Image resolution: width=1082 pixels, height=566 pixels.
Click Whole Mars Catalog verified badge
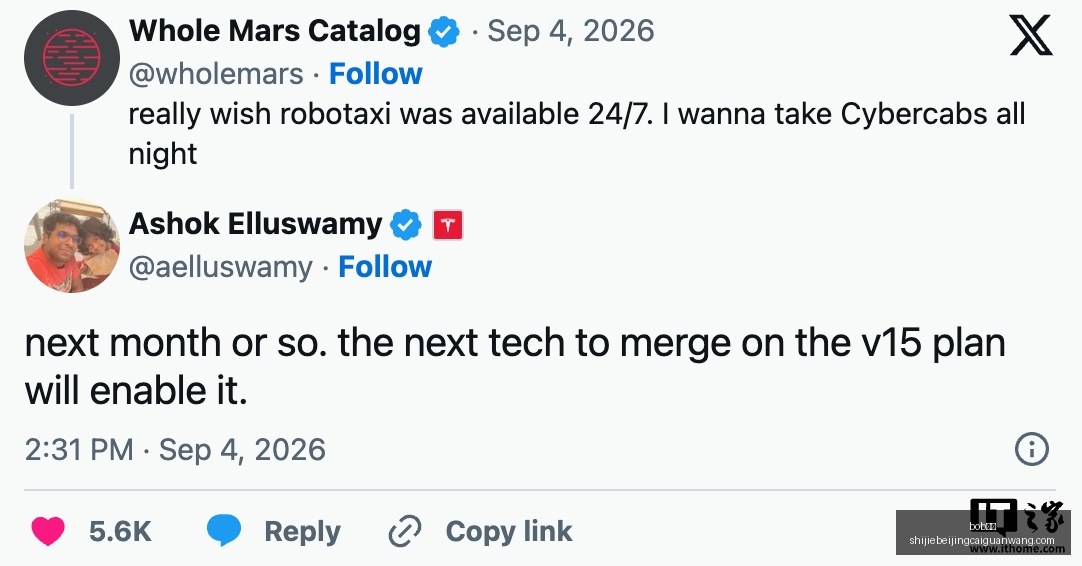(444, 32)
